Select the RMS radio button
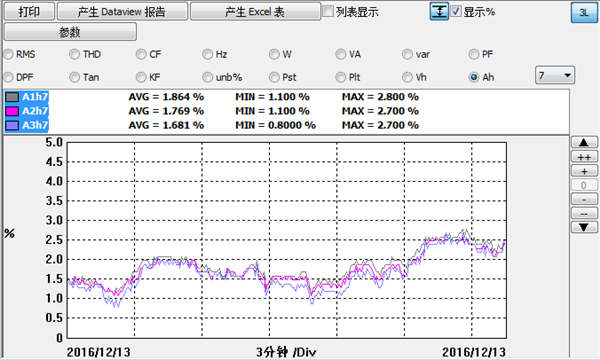This screenshot has width=600, height=360. point(8,54)
